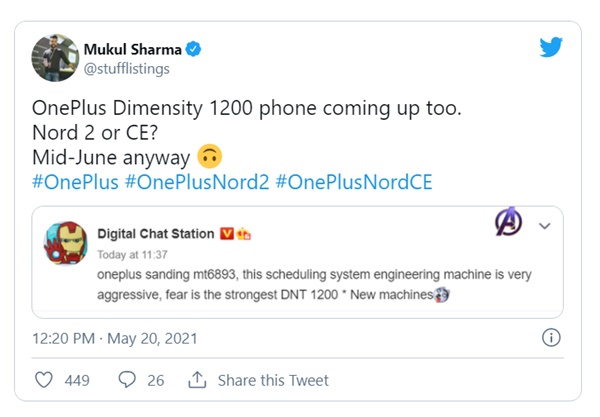This screenshot has width=600, height=417.
Task: Click the 26 replies count
Action: coord(157,380)
